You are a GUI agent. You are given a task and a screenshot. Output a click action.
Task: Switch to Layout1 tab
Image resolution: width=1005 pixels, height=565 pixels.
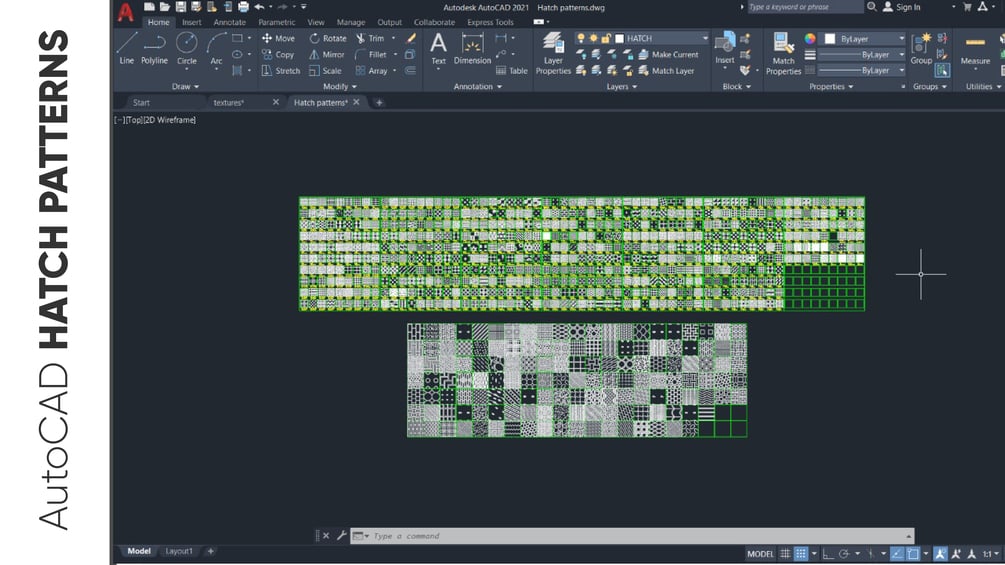(x=179, y=551)
